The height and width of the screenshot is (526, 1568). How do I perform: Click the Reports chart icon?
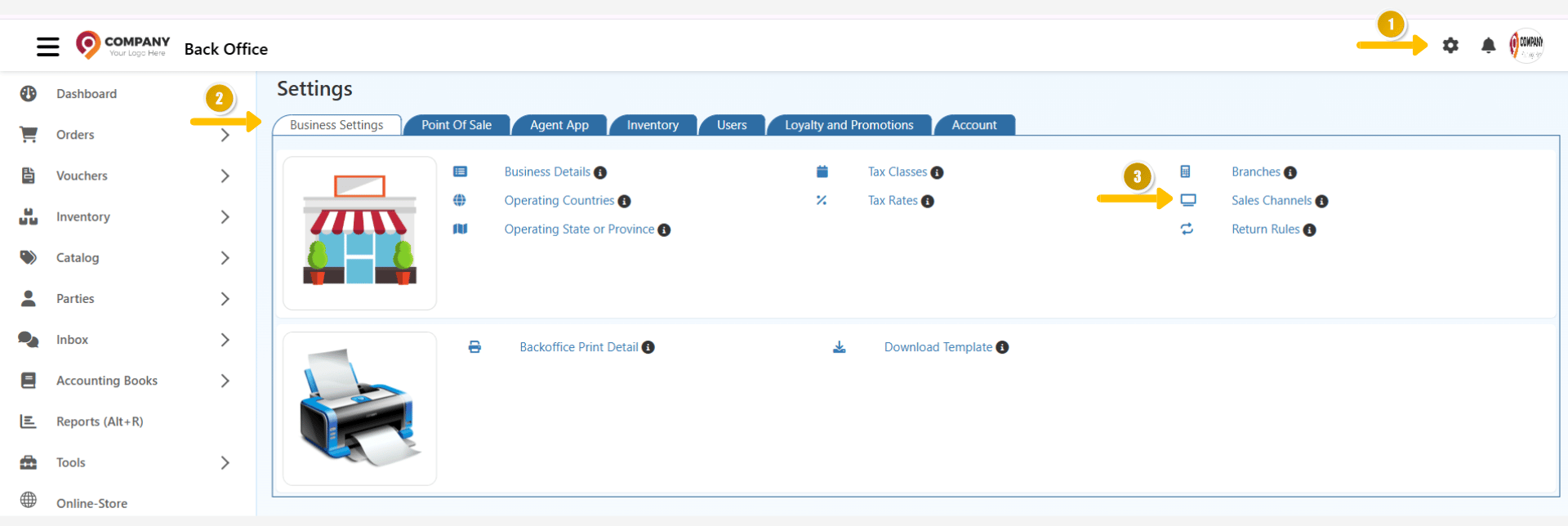[29, 421]
